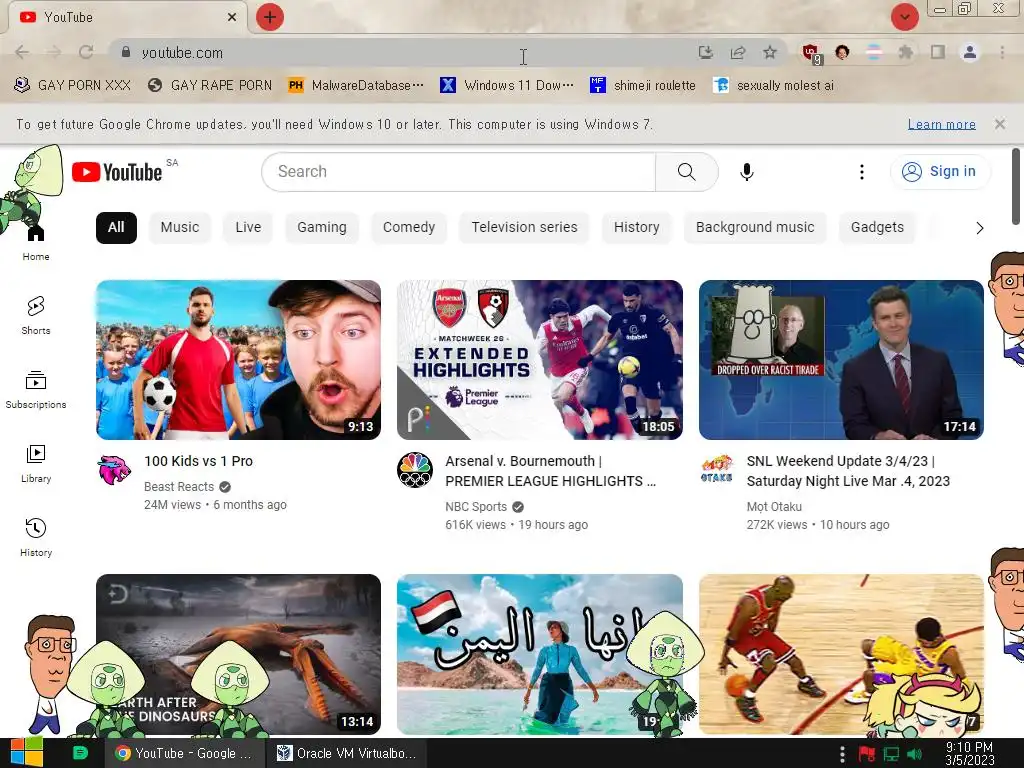Bookmark this page with star icon

click(x=770, y=52)
